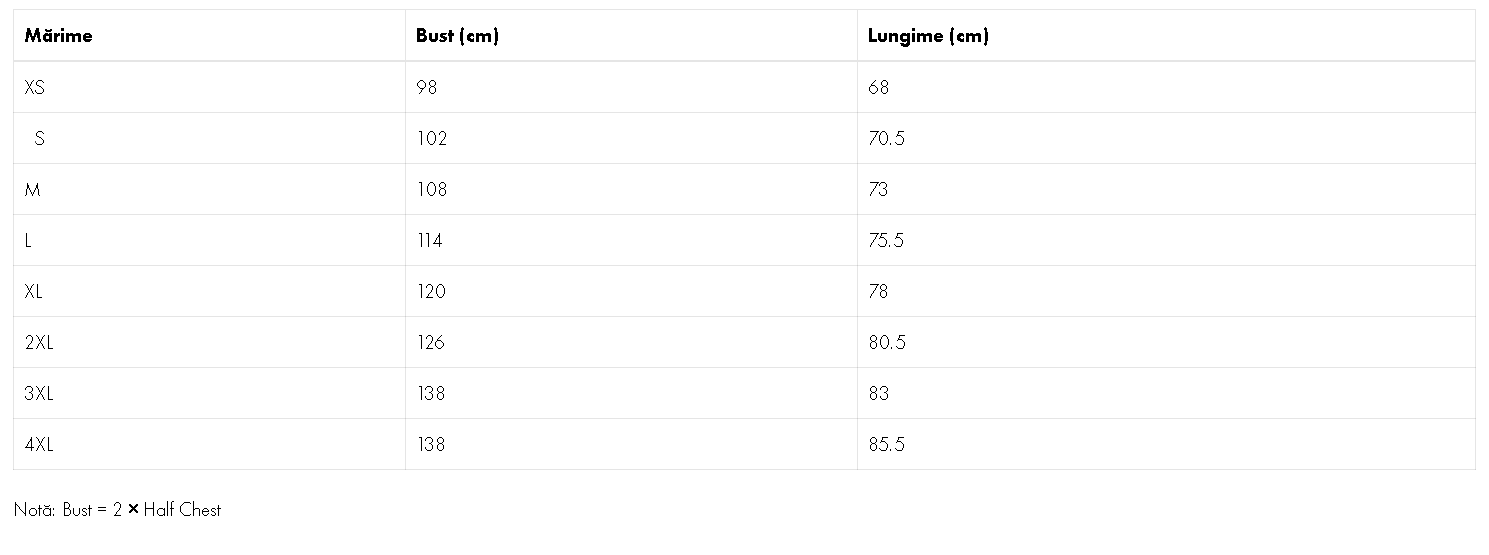Click the Bust (cm) column header
Image resolution: width=1489 pixels, height=555 pixels.
(457, 36)
